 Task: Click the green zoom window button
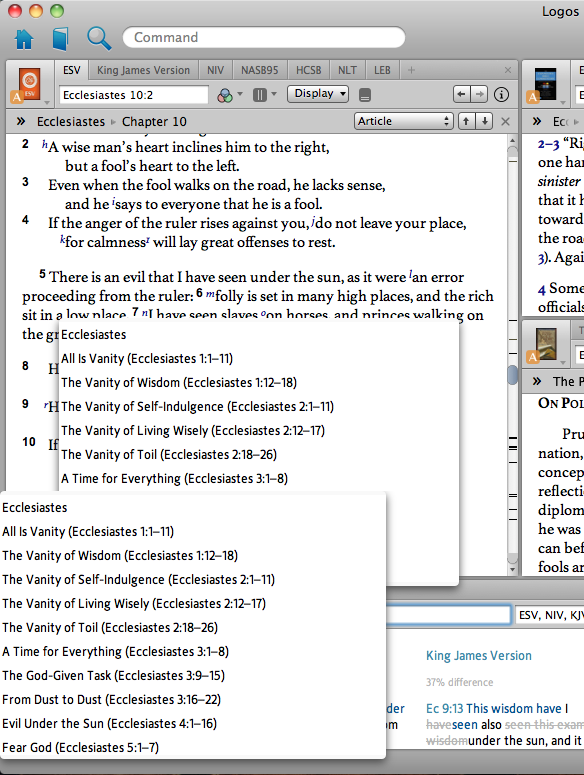(57, 11)
